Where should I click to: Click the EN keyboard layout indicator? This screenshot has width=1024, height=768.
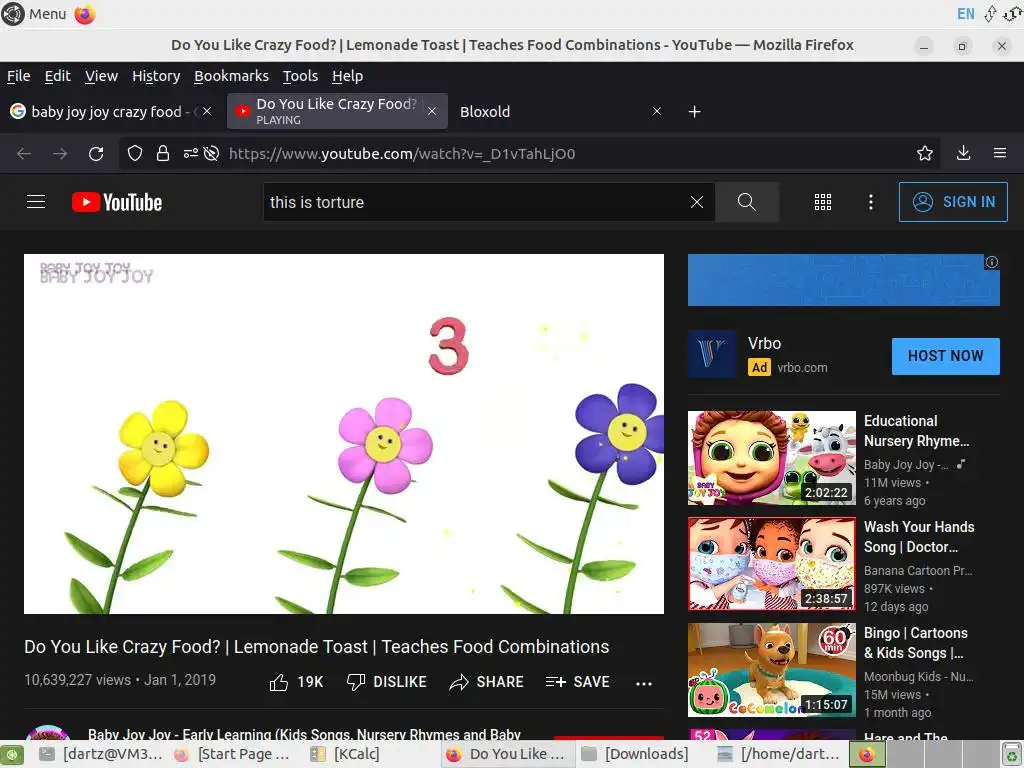click(965, 14)
